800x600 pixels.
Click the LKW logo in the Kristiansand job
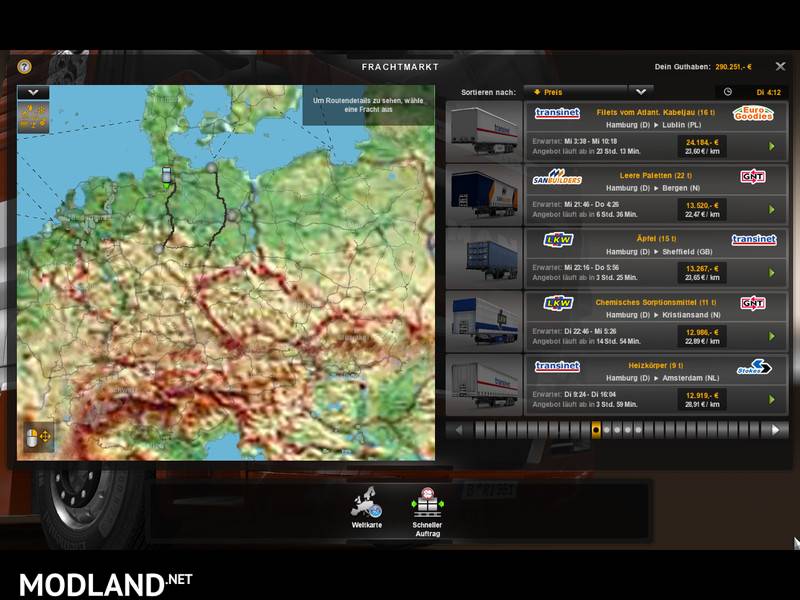(558, 303)
